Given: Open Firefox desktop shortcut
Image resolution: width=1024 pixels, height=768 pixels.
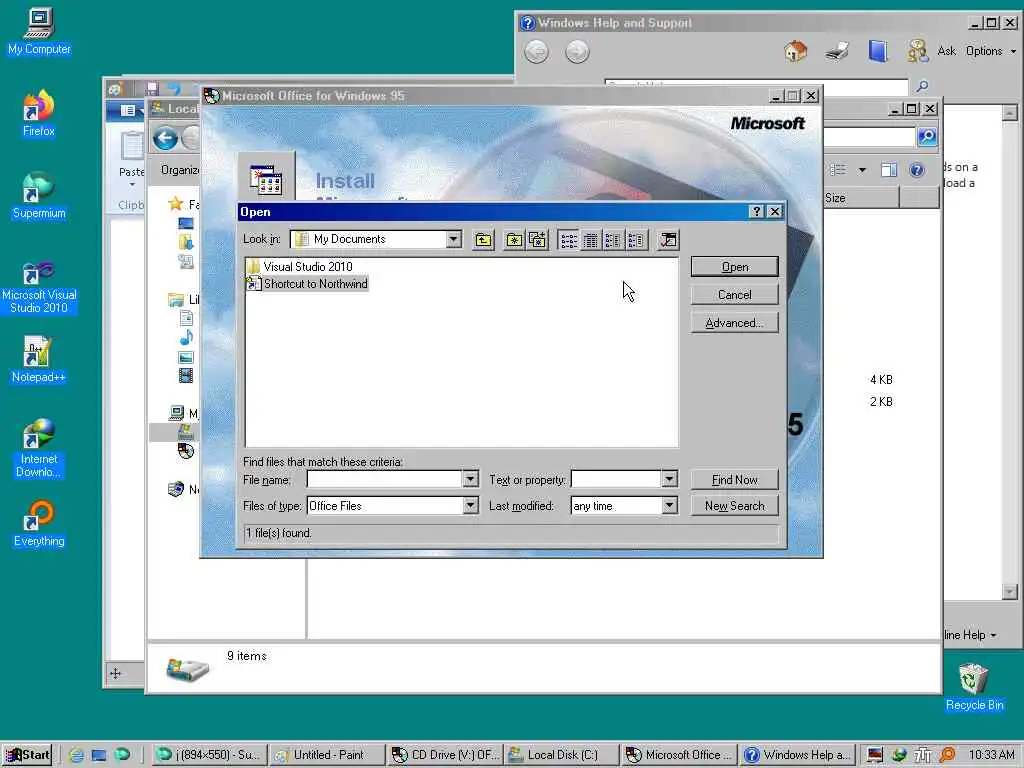Looking at the screenshot, I should (x=39, y=113).
